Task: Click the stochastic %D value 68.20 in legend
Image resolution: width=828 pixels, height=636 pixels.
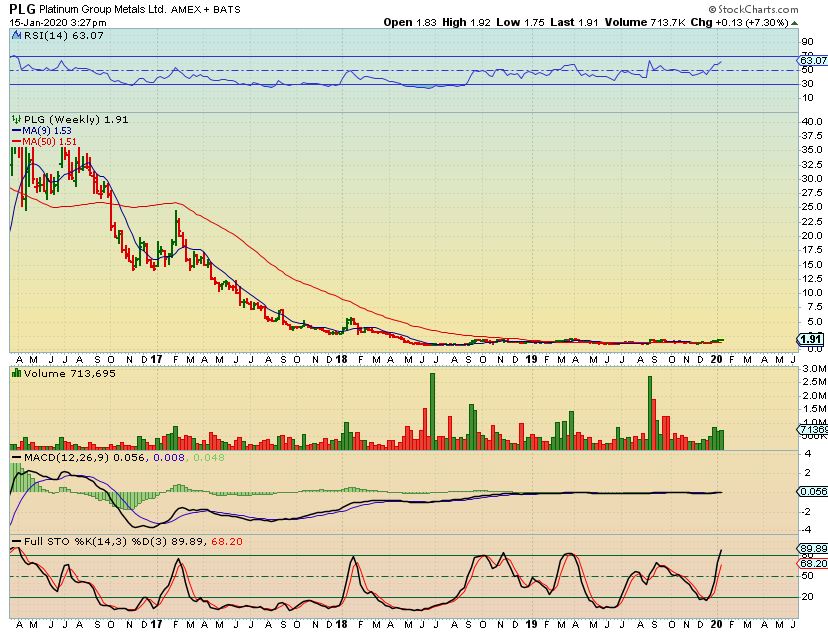Action: (x=227, y=541)
